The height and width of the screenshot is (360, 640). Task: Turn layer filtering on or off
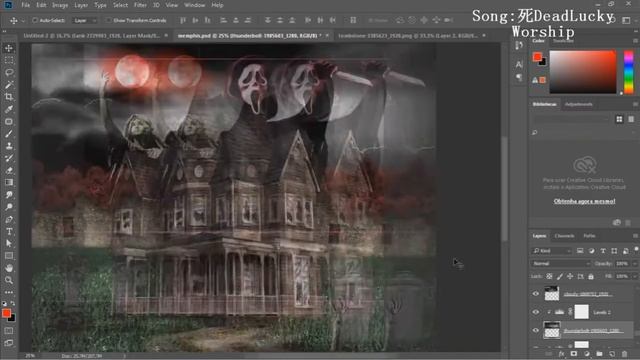[636, 249]
